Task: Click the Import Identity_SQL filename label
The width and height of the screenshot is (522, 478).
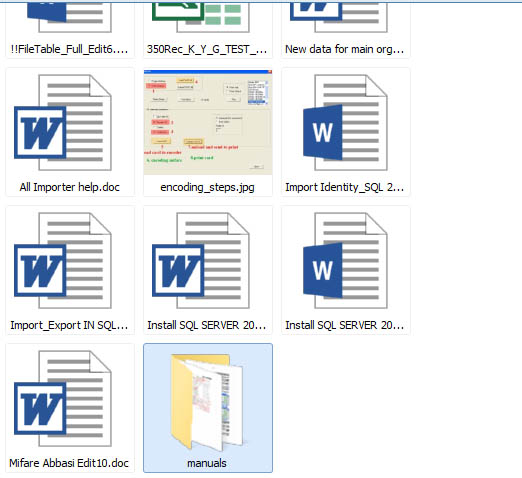Action: [x=345, y=187]
